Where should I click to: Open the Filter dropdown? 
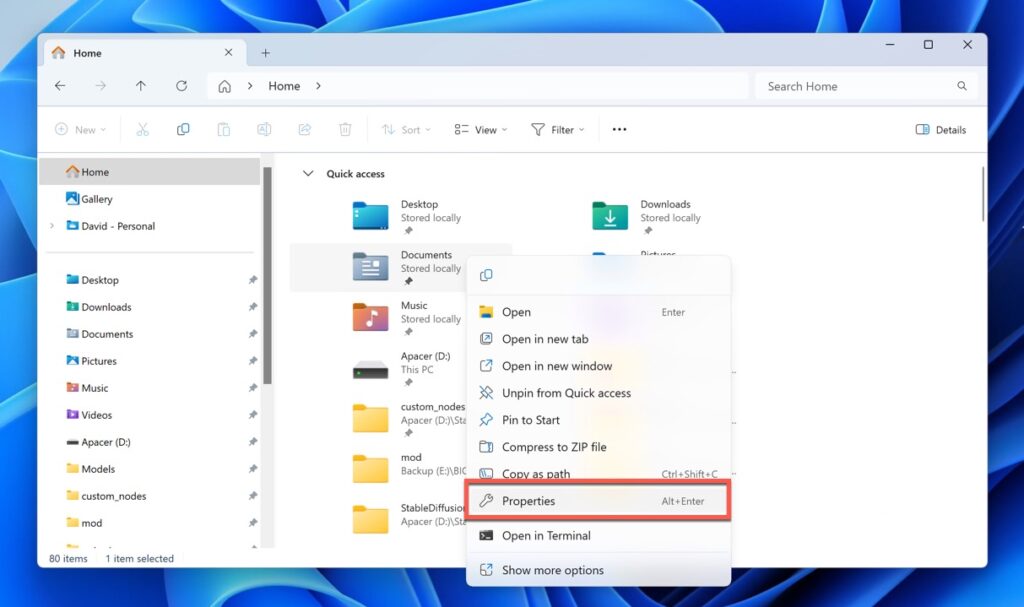557,129
